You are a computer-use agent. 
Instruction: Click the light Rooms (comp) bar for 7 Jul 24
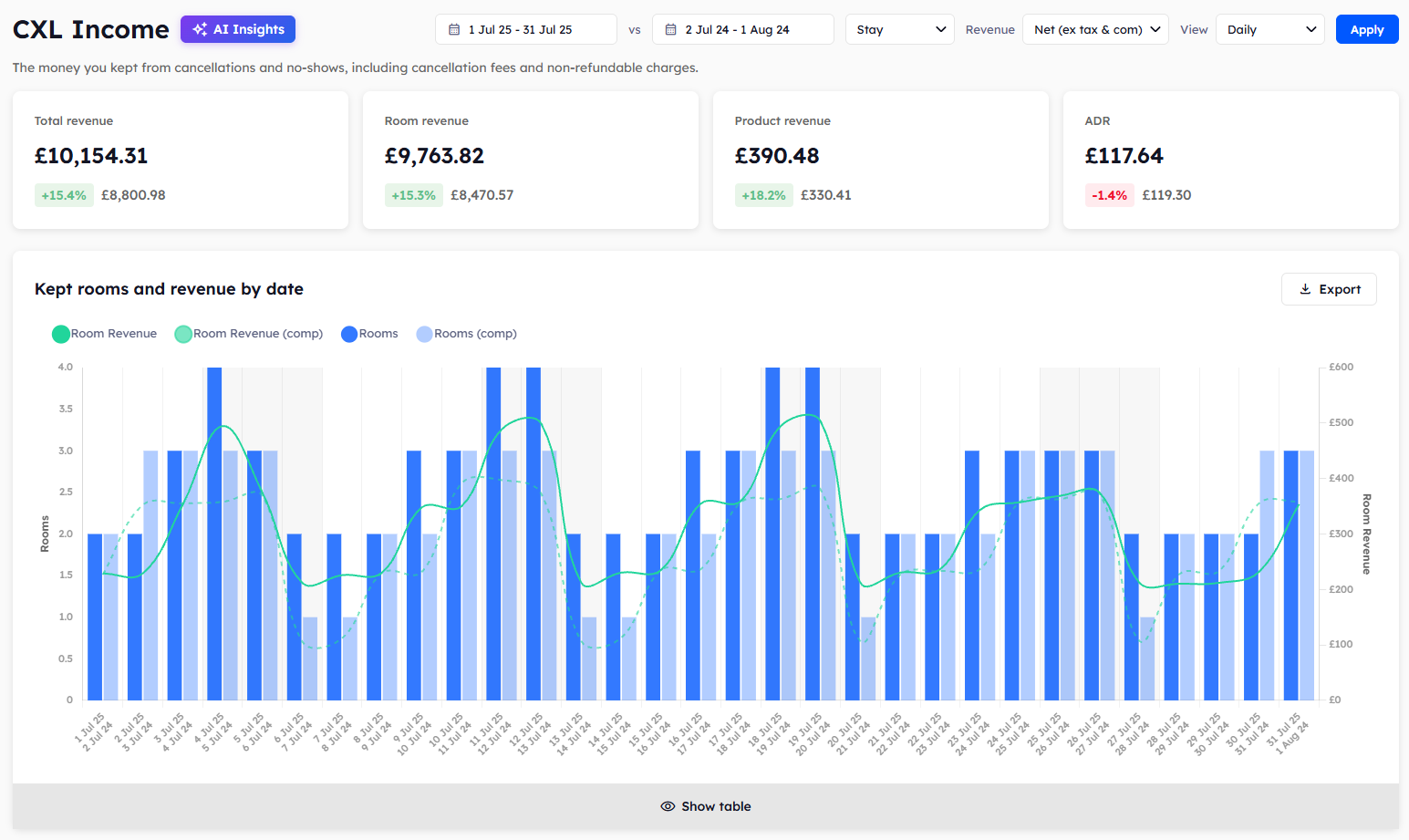pos(310,659)
